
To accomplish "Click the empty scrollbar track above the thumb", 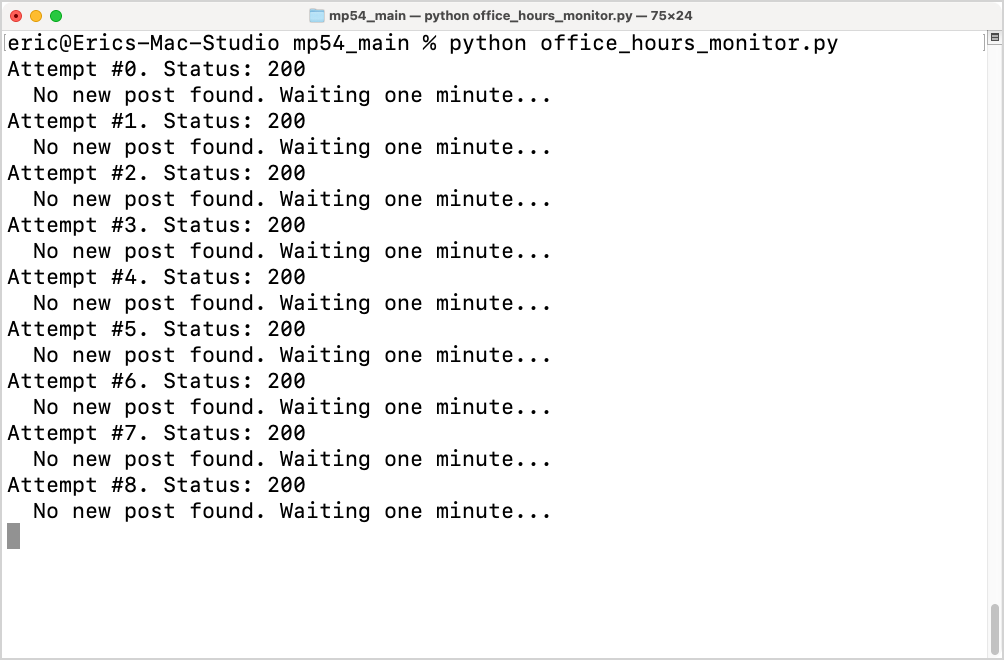I will (x=994, y=320).
